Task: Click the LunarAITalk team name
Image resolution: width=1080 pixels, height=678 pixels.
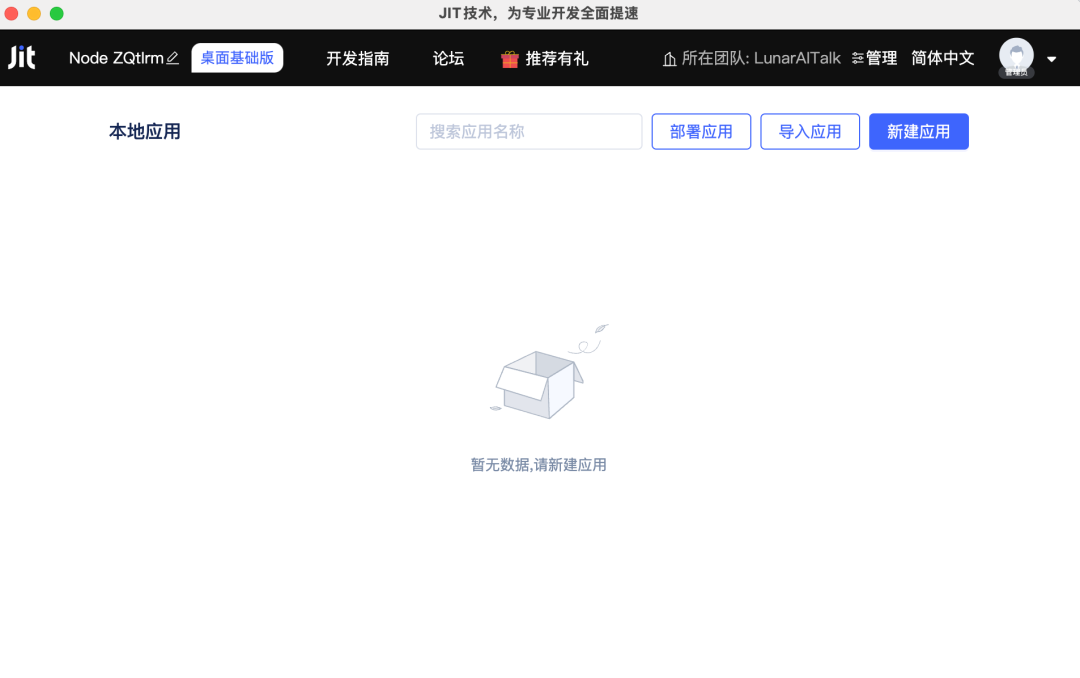Action: [x=796, y=59]
